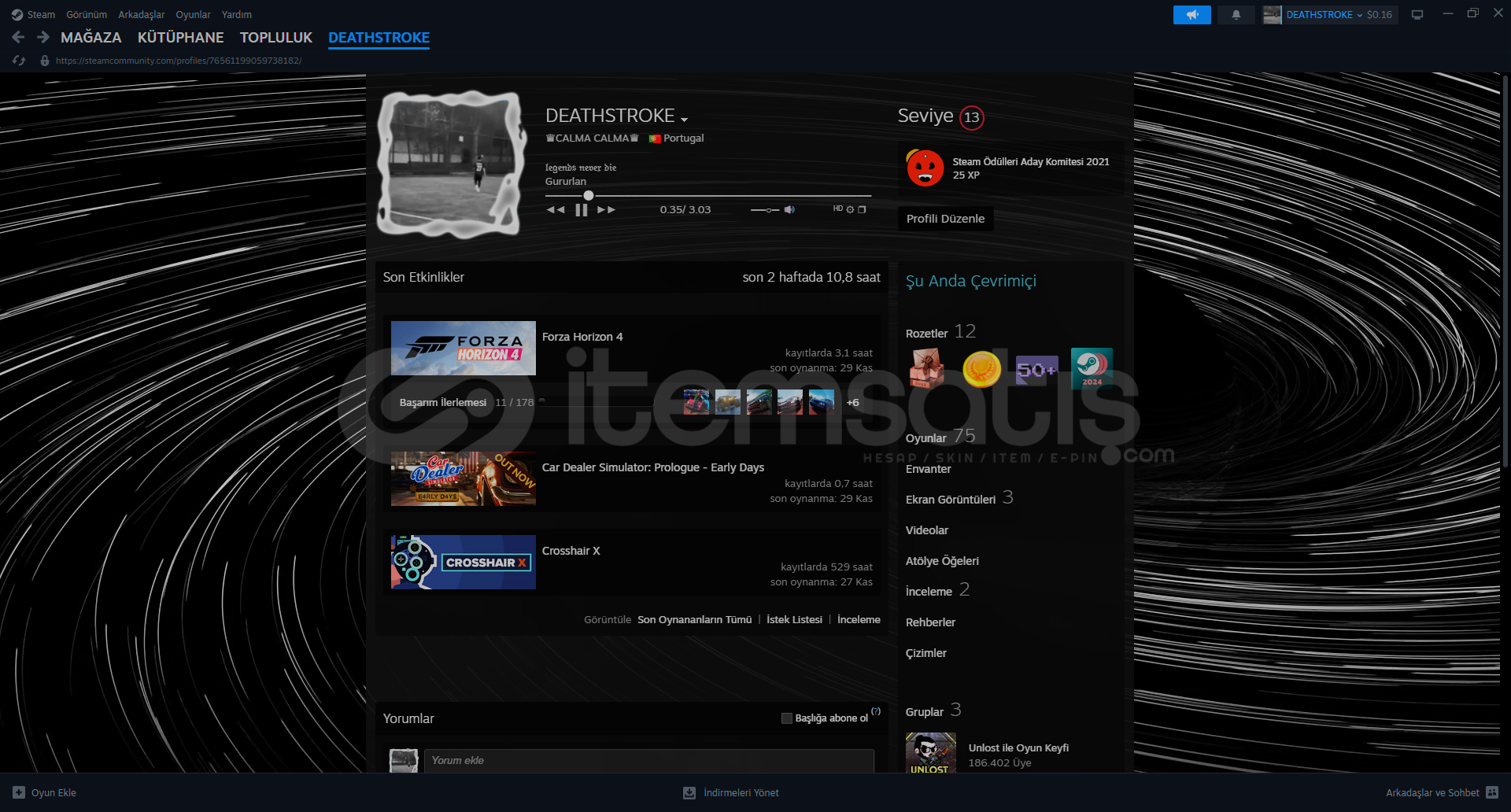1511x812 pixels.
Task: Toggle HD quality in the music player
Action: [x=838, y=209]
